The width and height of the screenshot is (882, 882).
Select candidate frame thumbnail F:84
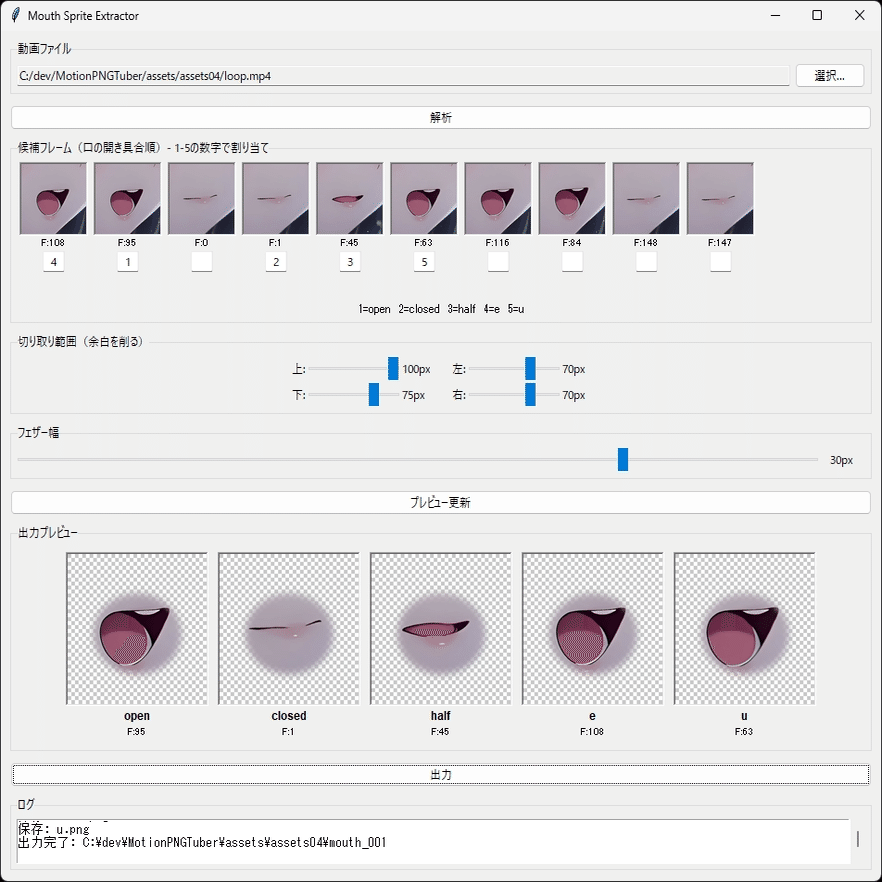click(x=572, y=198)
